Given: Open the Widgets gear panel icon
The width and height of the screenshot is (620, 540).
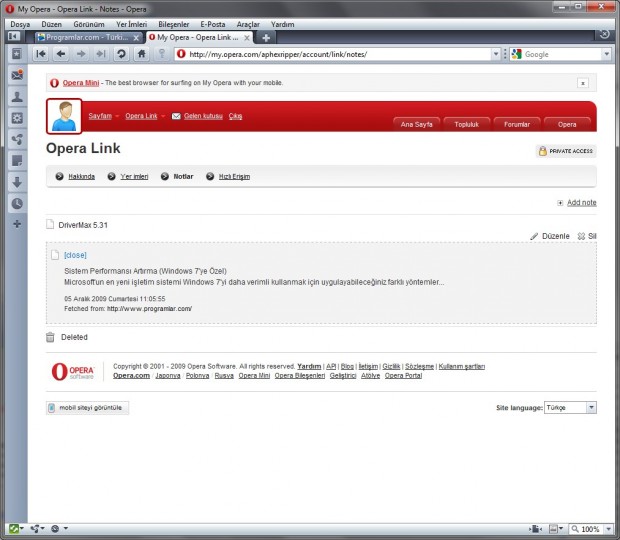Looking at the screenshot, I should (x=17, y=118).
